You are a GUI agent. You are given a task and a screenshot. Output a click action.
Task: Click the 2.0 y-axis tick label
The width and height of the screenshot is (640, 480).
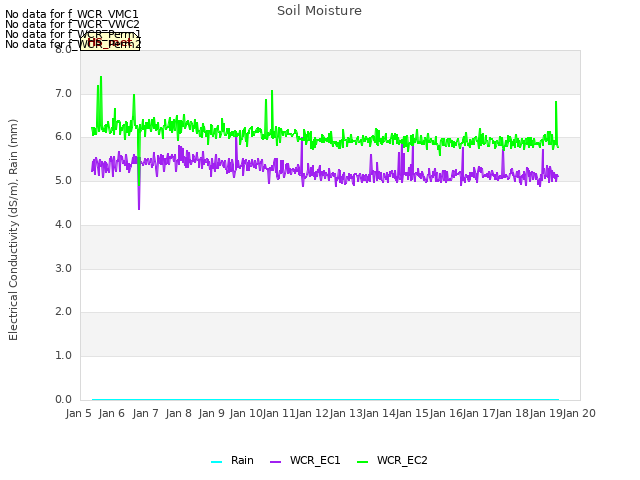pos(63,312)
